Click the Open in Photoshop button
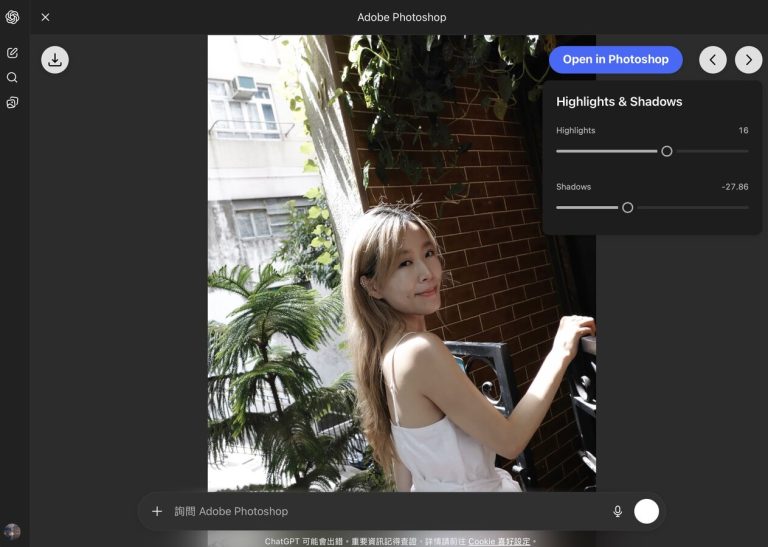Image resolution: width=768 pixels, height=547 pixels. [x=615, y=60]
